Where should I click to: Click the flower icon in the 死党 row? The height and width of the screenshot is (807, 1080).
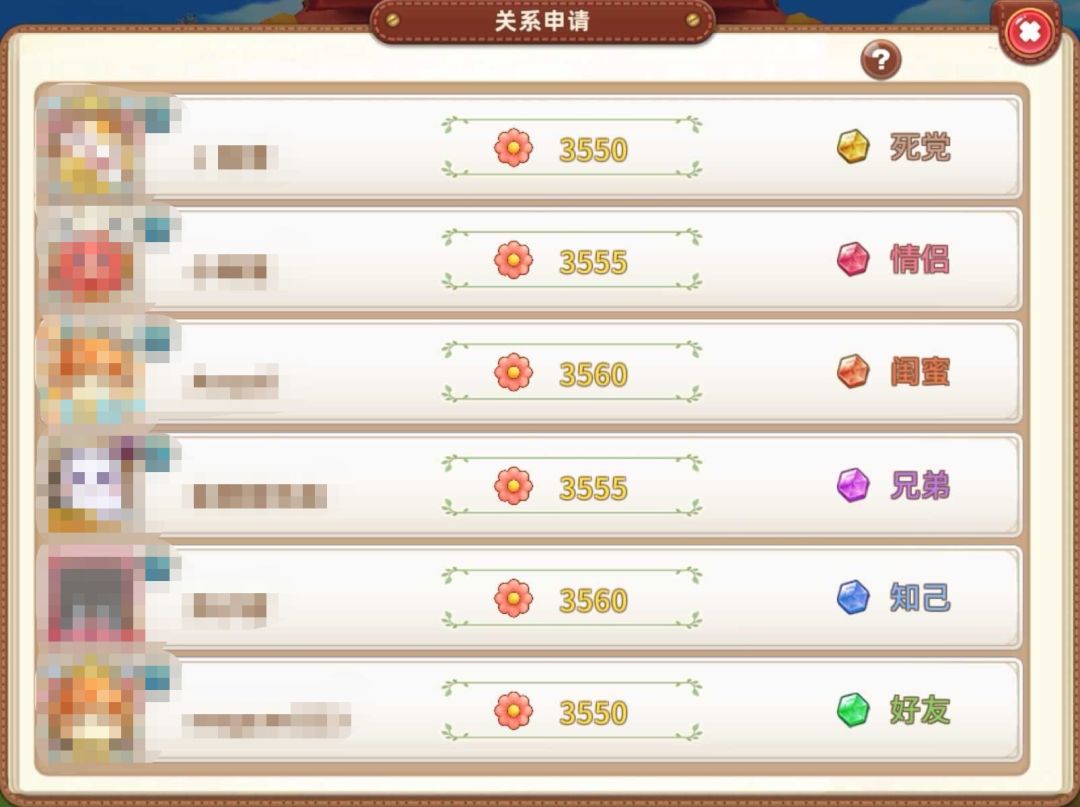513,148
